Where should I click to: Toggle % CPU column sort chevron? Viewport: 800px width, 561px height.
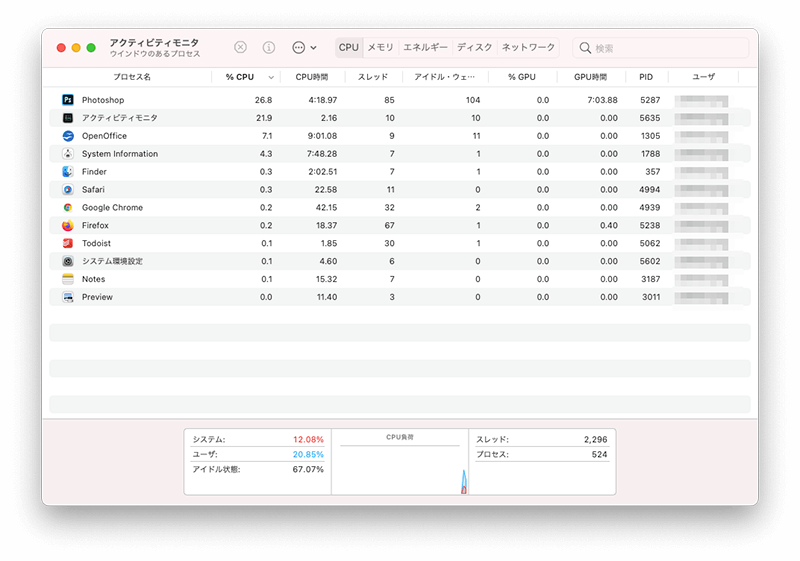pyautogui.click(x=271, y=78)
